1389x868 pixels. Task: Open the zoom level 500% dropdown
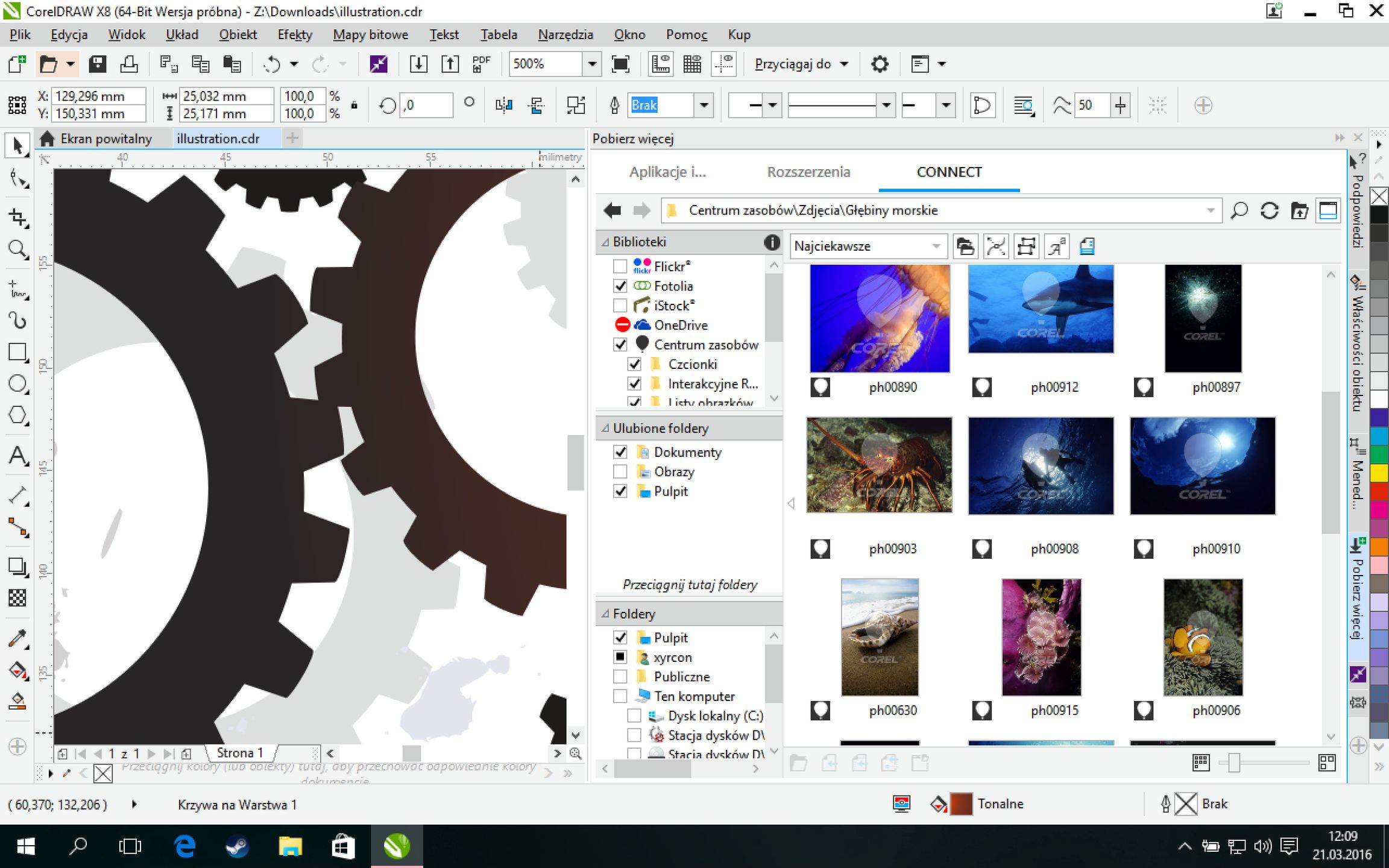[592, 64]
